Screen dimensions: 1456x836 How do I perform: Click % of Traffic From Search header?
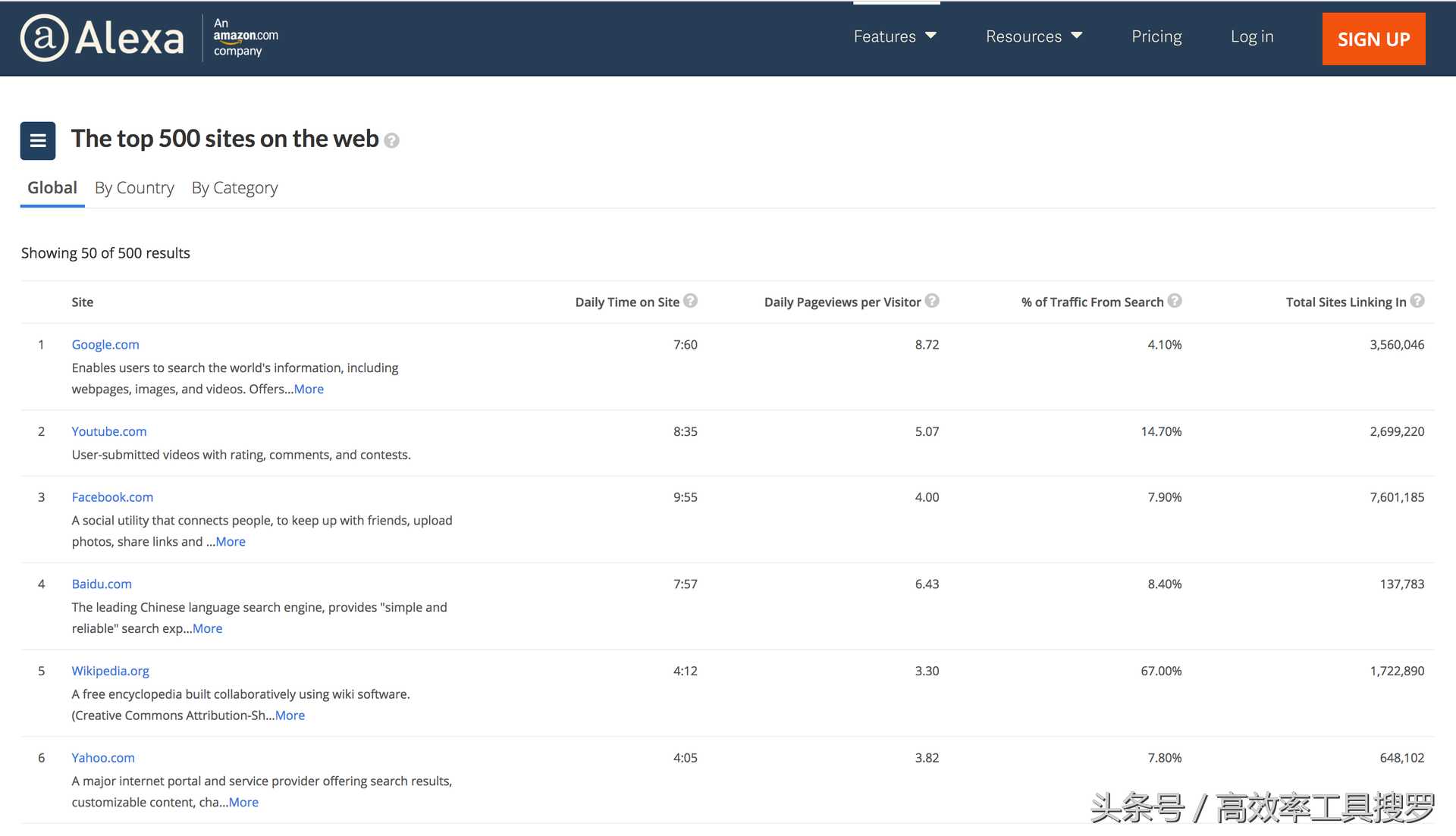click(1092, 302)
